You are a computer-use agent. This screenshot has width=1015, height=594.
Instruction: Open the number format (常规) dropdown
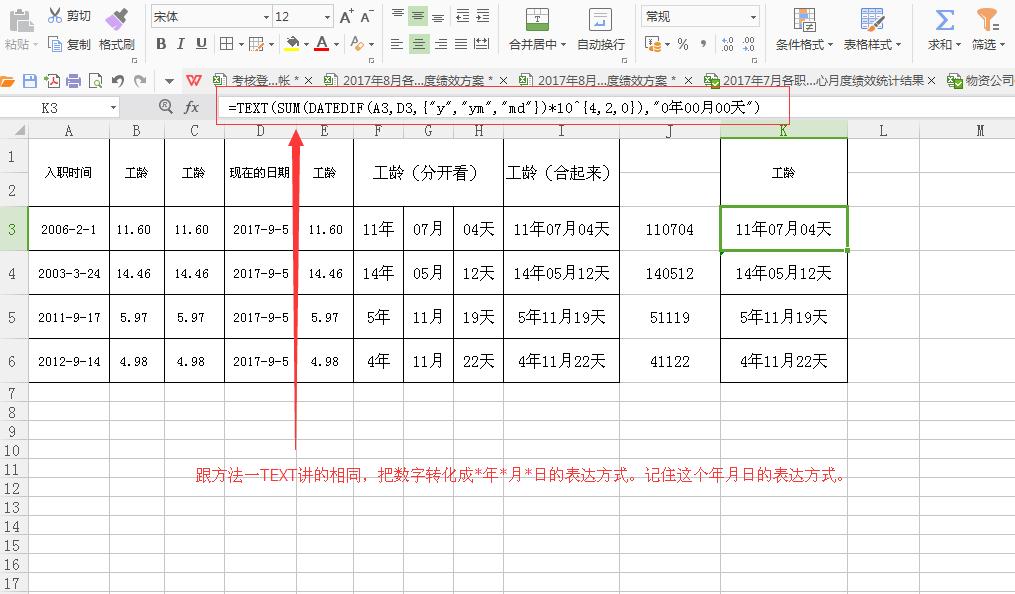pyautogui.click(x=753, y=16)
